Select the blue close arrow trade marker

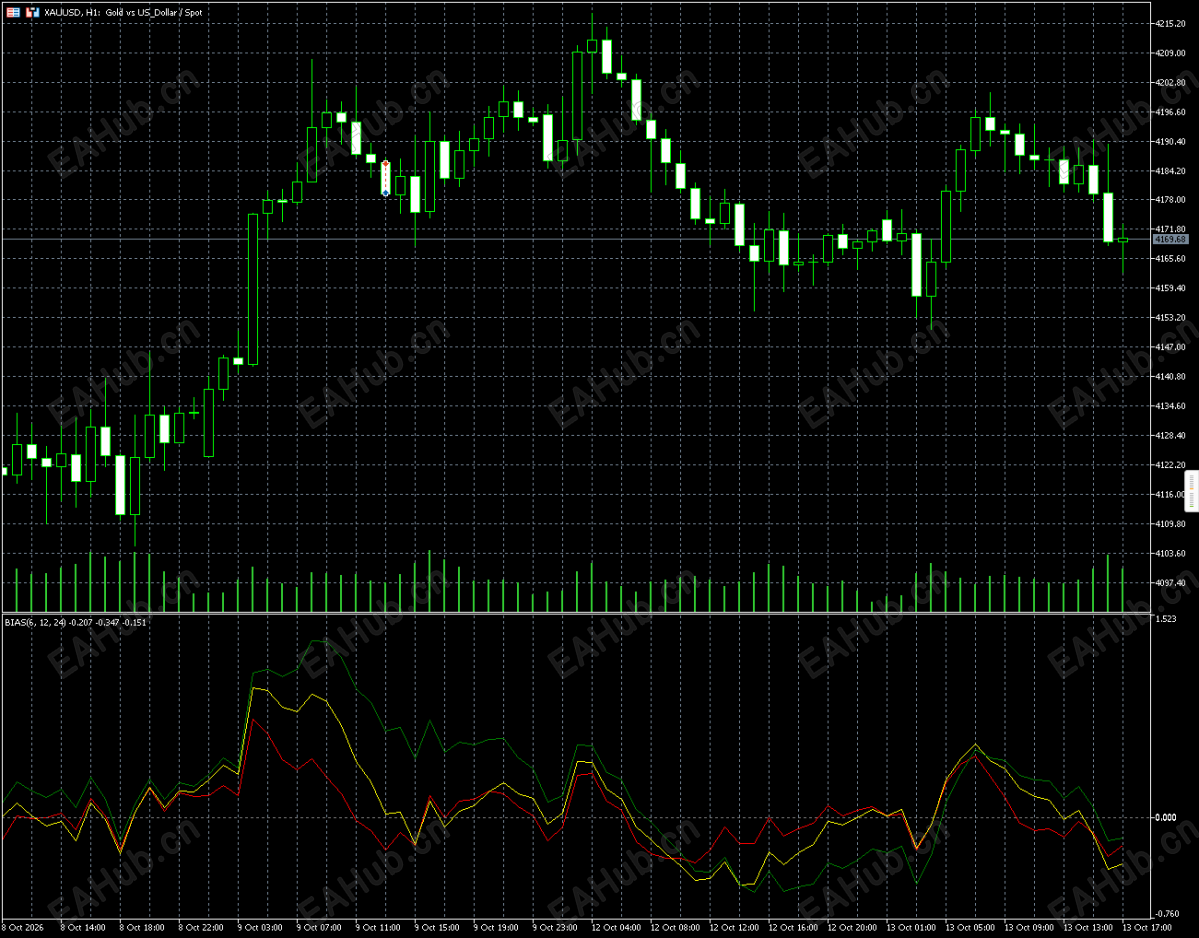[x=385, y=193]
